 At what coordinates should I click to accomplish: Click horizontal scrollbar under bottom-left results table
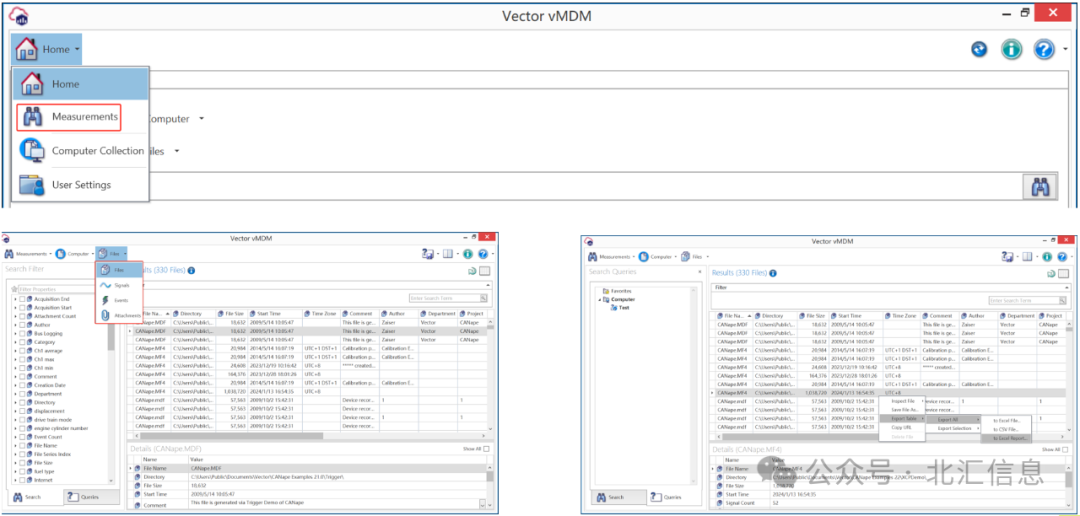(311, 435)
